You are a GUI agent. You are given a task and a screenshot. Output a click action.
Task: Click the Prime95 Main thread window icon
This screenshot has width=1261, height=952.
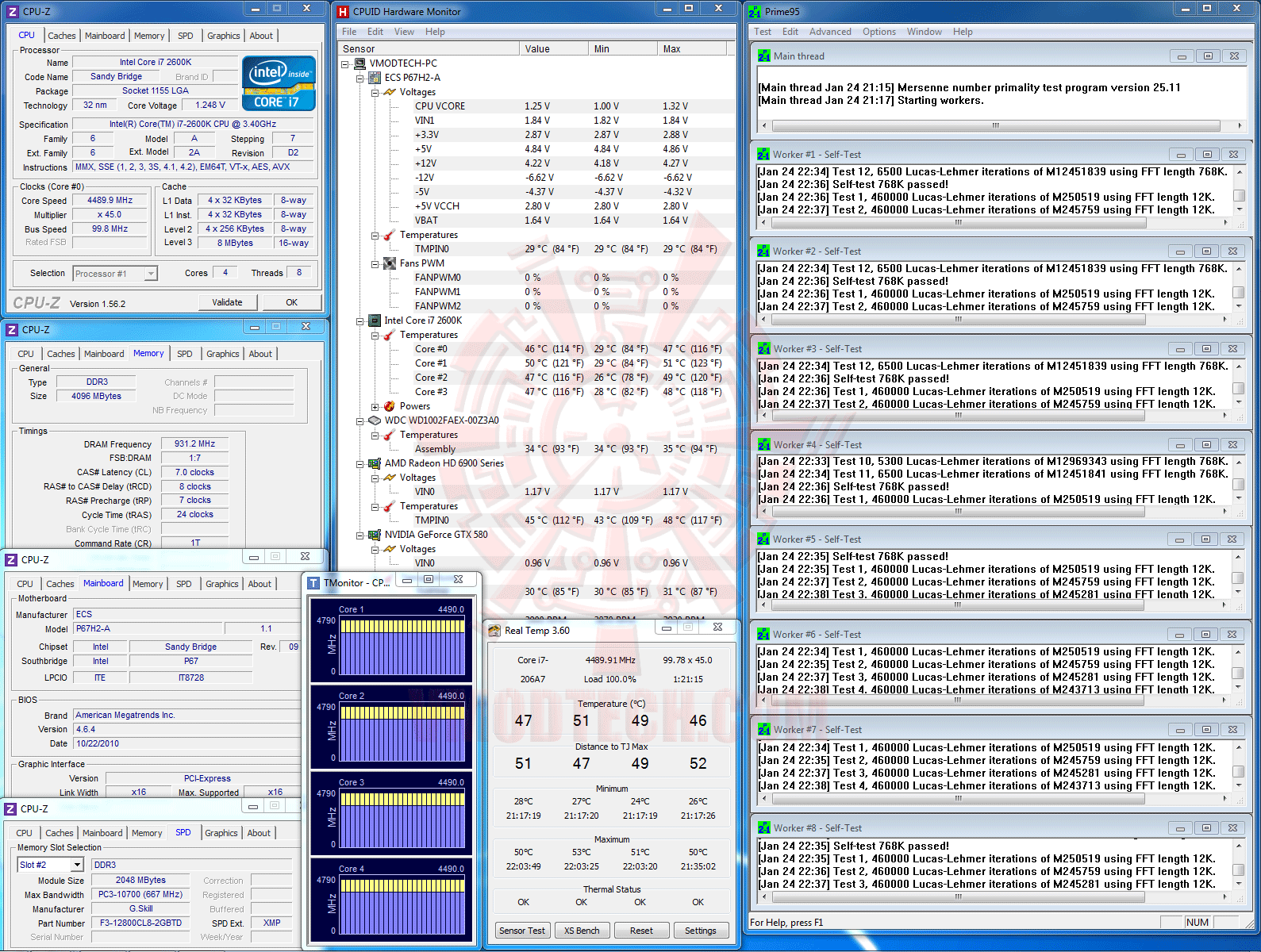[x=764, y=56]
